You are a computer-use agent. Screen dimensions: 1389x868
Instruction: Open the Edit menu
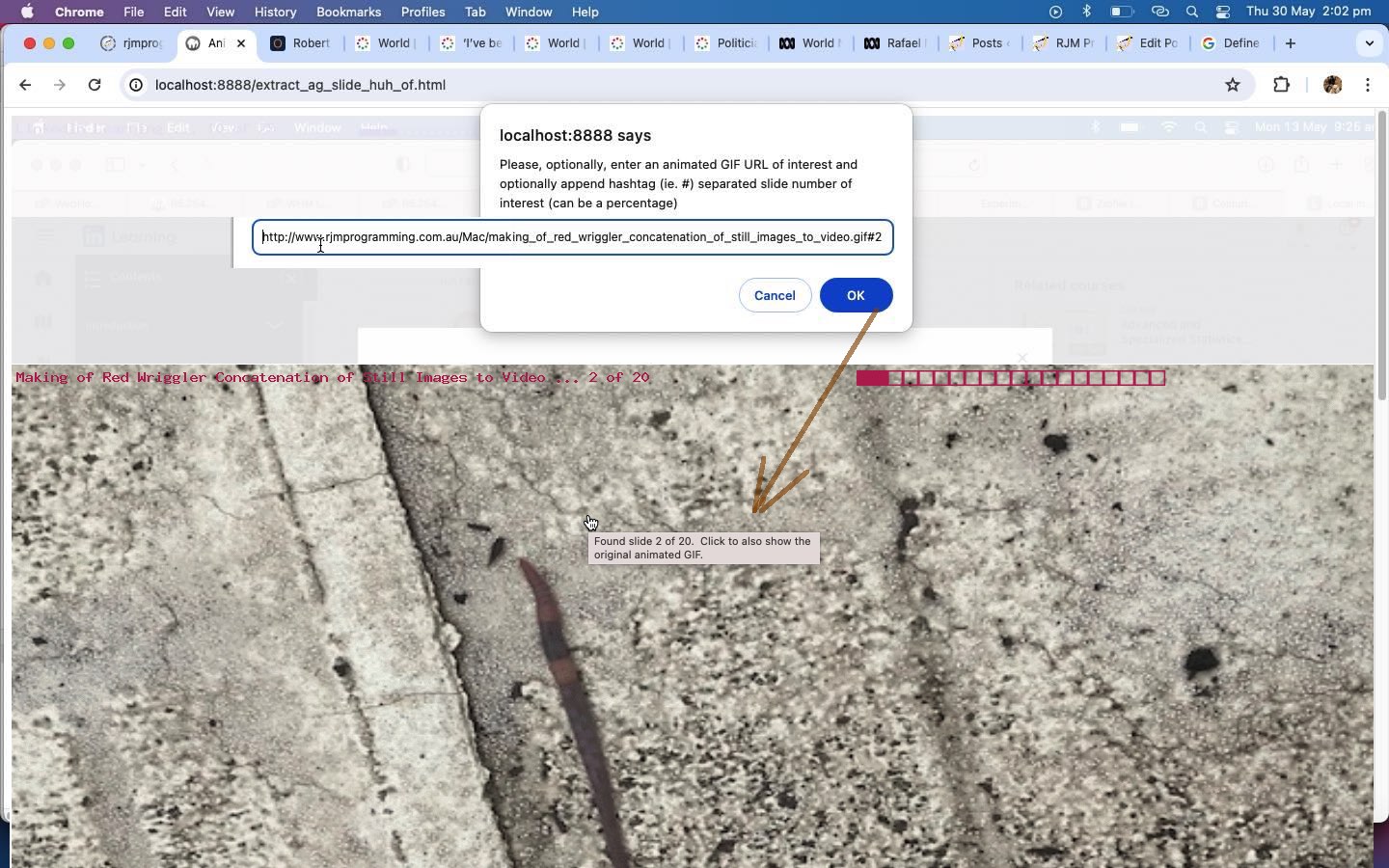pos(175,12)
